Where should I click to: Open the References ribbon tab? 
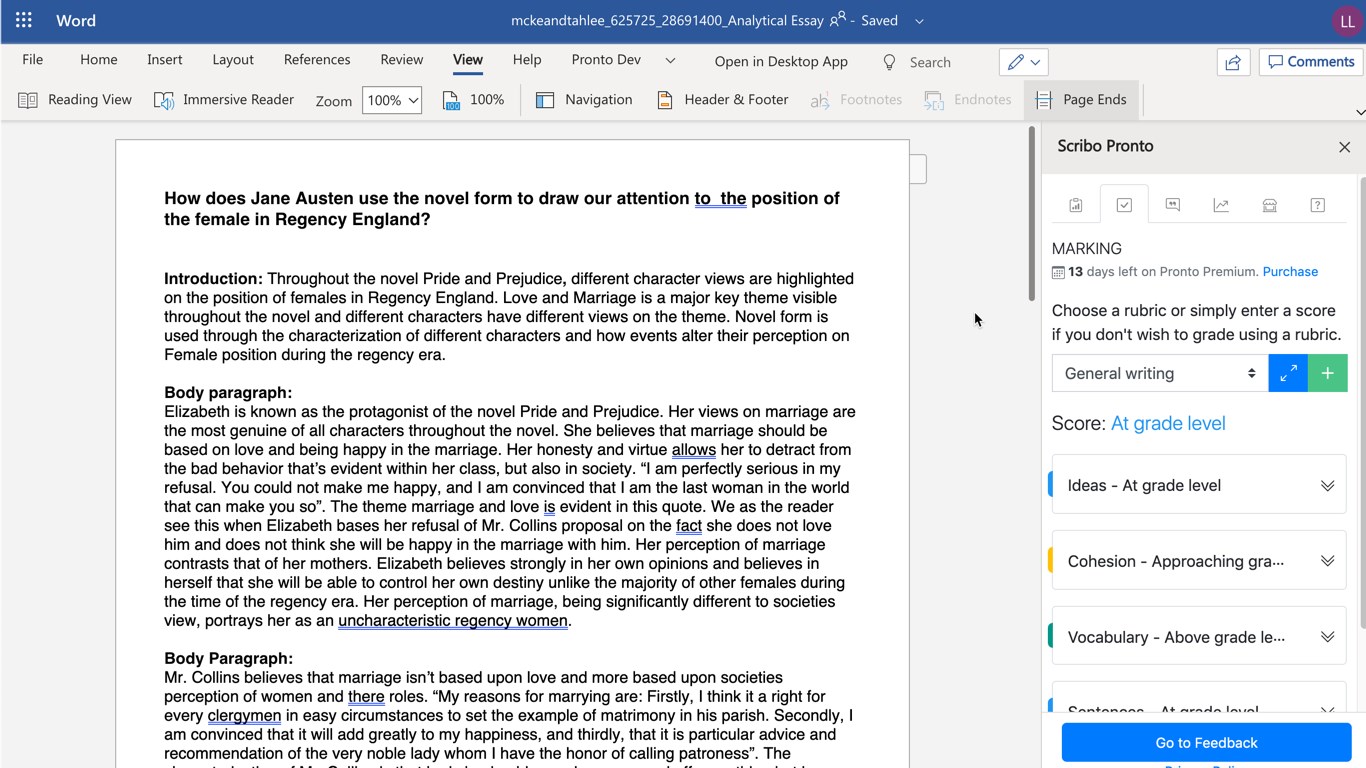(317, 59)
